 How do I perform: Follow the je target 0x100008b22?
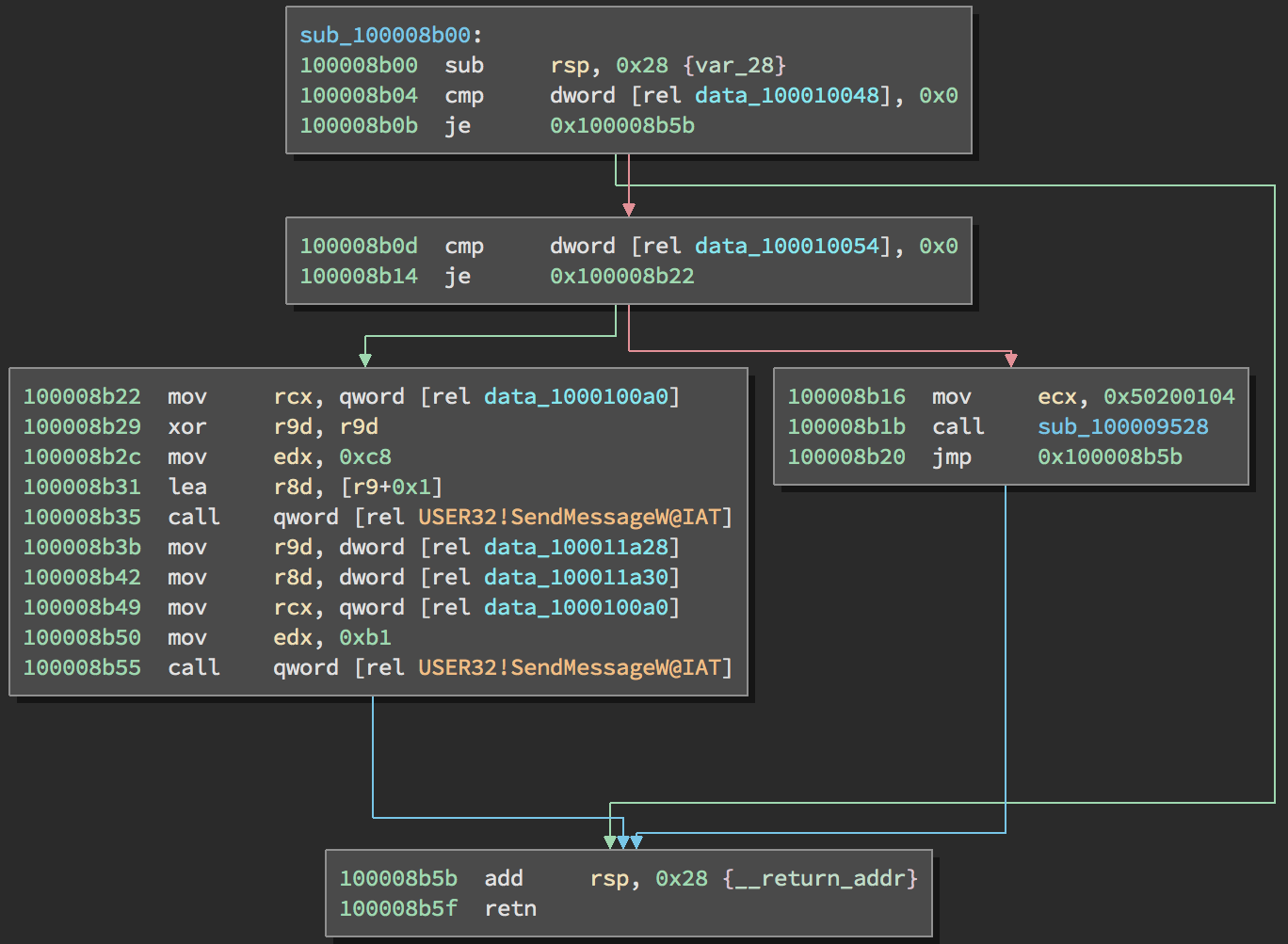(621, 277)
